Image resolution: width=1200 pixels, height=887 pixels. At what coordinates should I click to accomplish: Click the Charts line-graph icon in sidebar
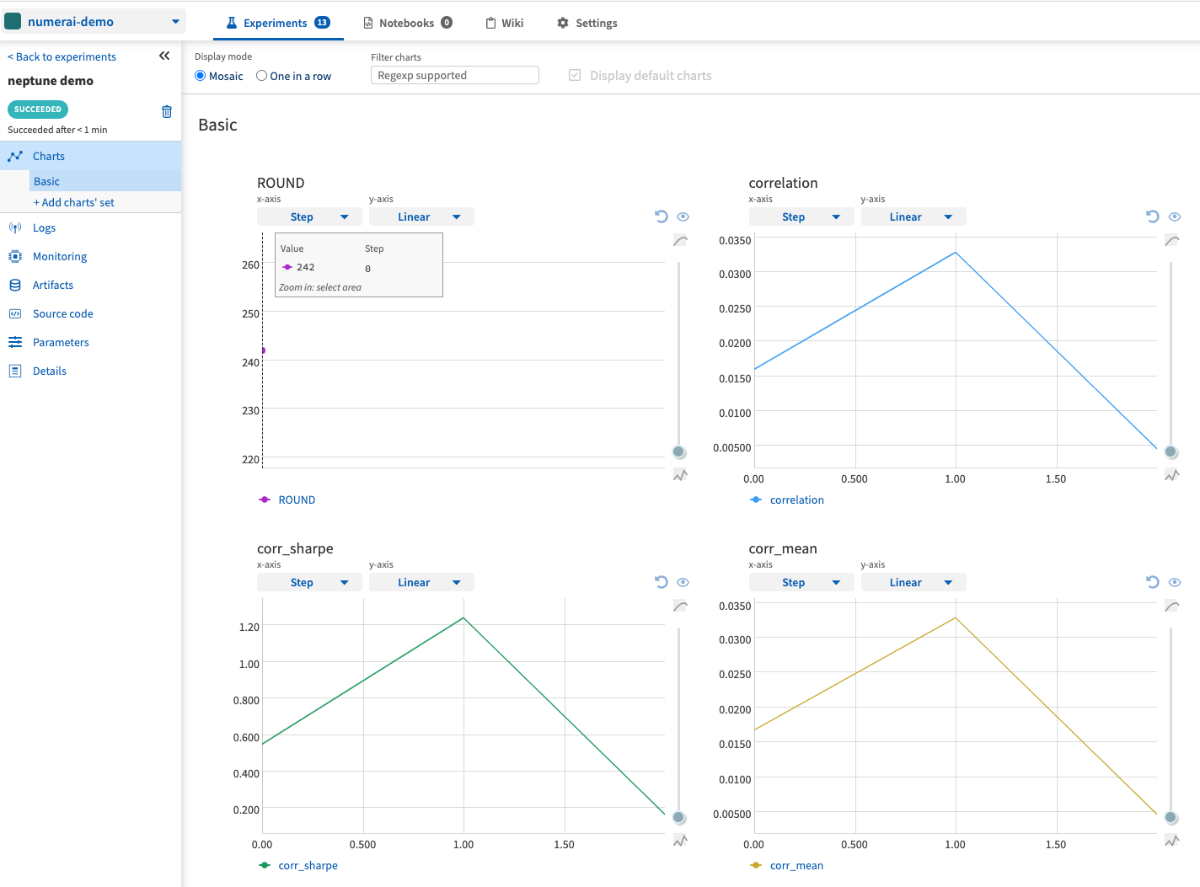tap(15, 156)
